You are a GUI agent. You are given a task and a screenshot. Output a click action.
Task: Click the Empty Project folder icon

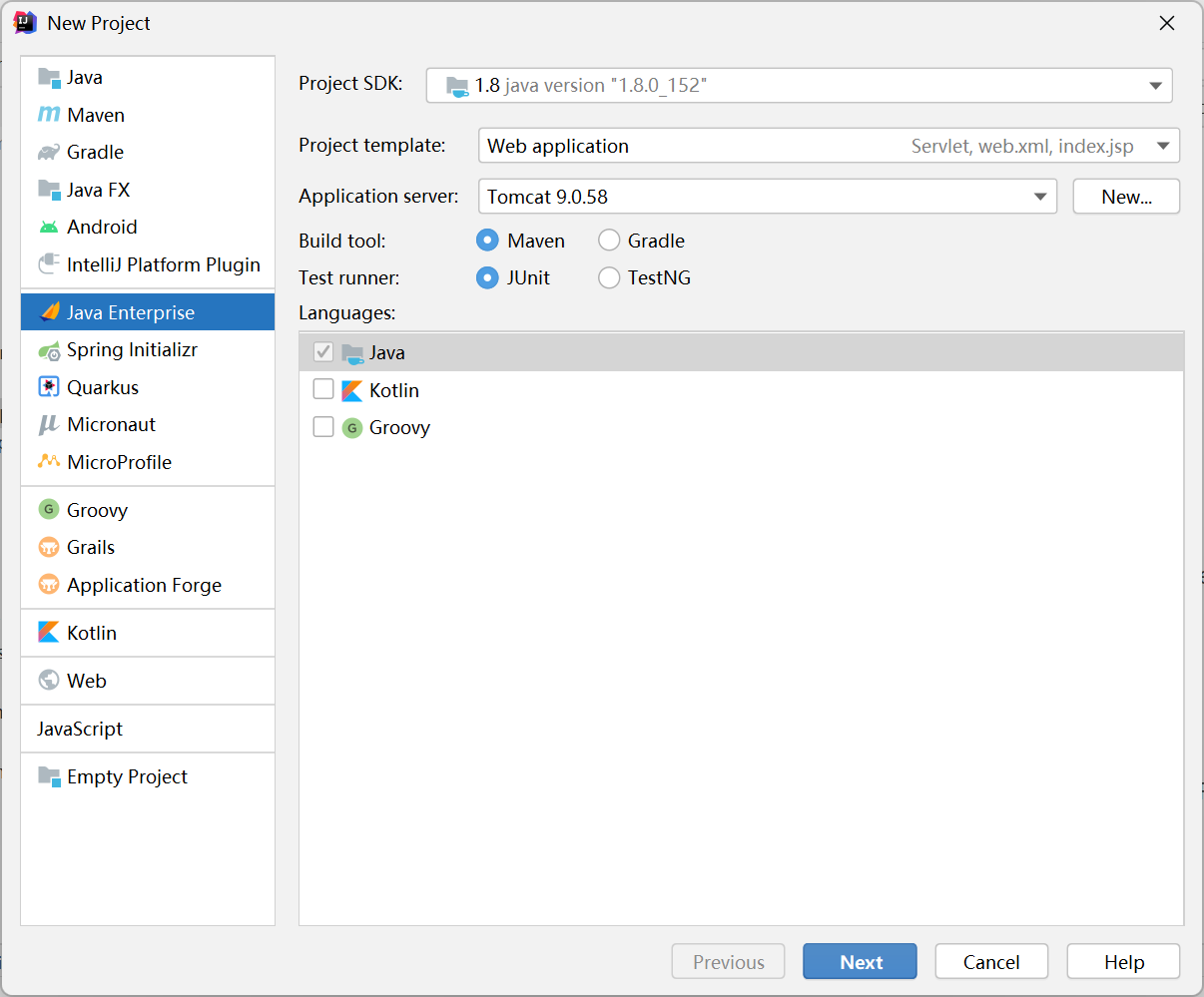click(x=49, y=776)
